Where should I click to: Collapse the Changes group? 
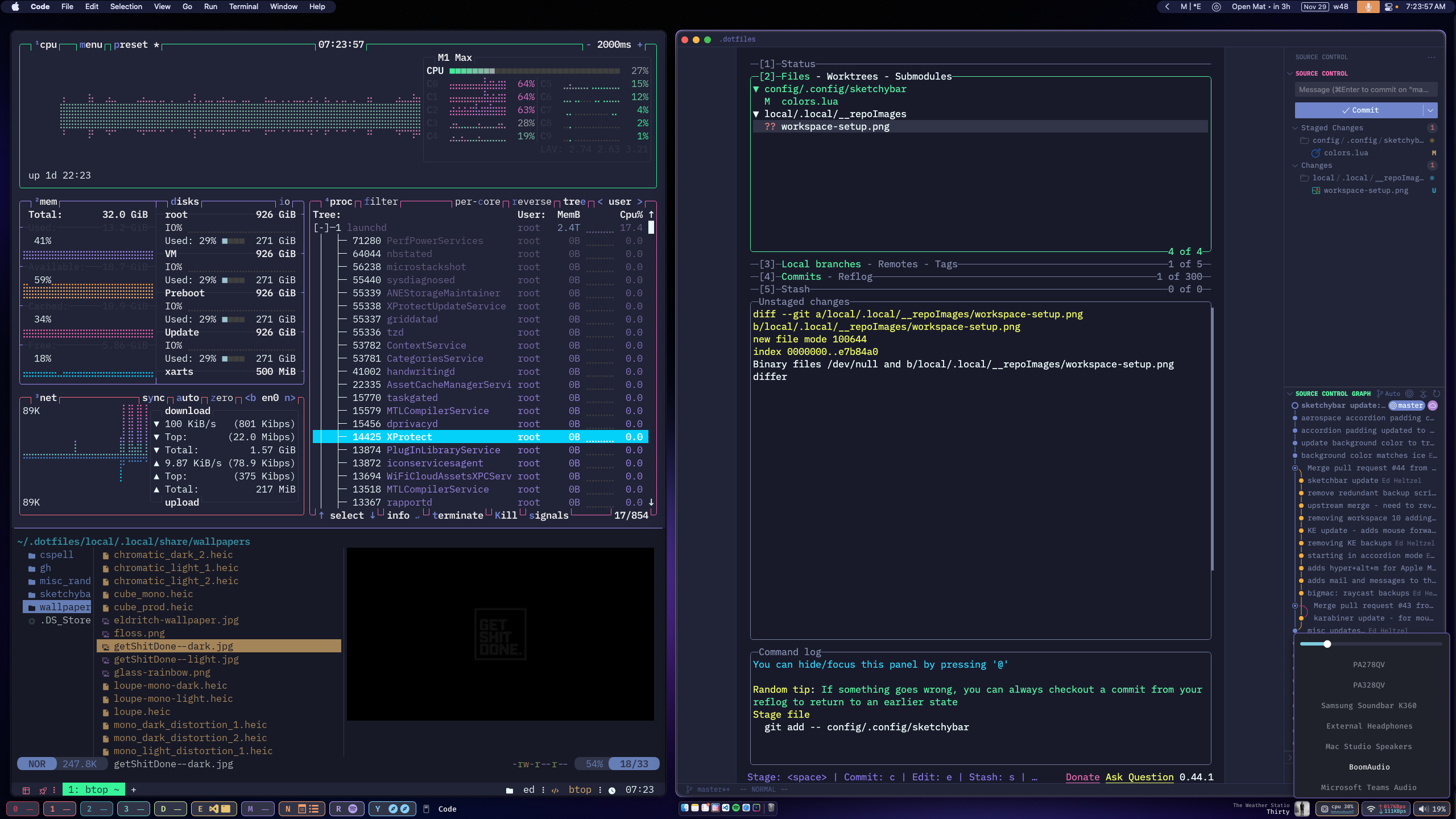pyautogui.click(x=1296, y=166)
